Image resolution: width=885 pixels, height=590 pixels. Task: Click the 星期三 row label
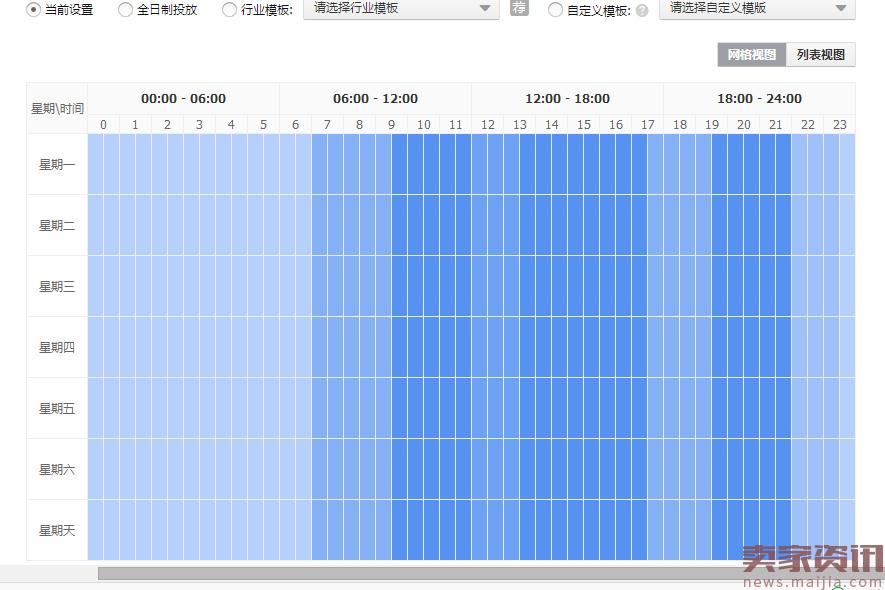click(56, 286)
